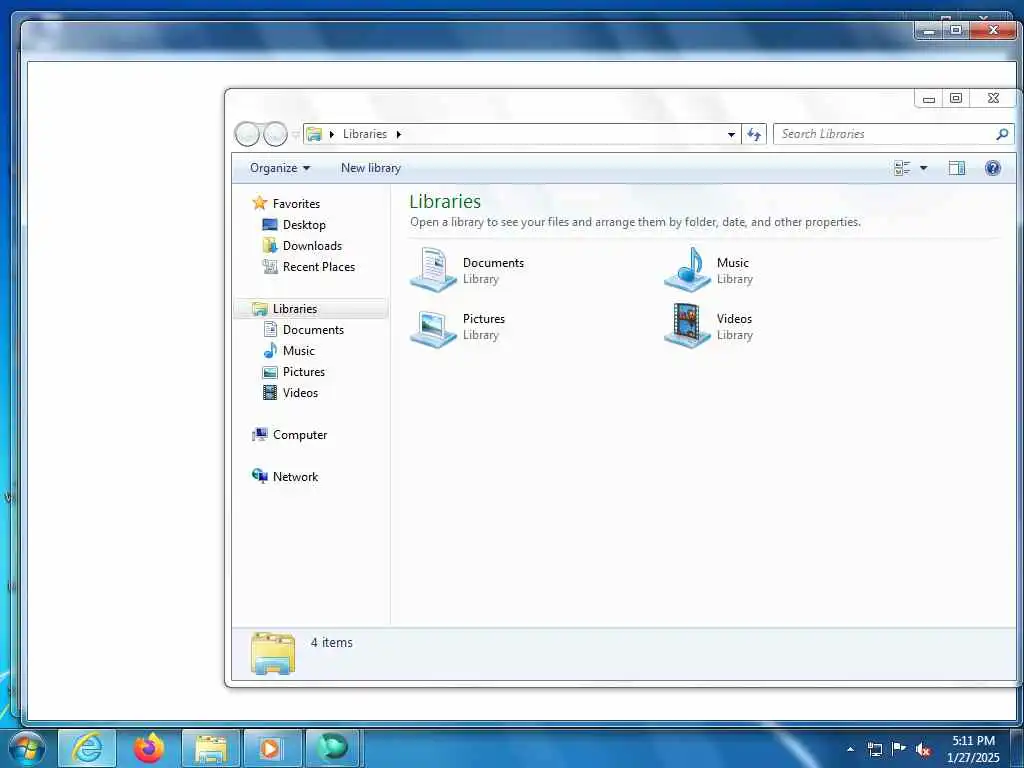Click the Videos library name text
The image size is (1024, 768).
tap(734, 319)
